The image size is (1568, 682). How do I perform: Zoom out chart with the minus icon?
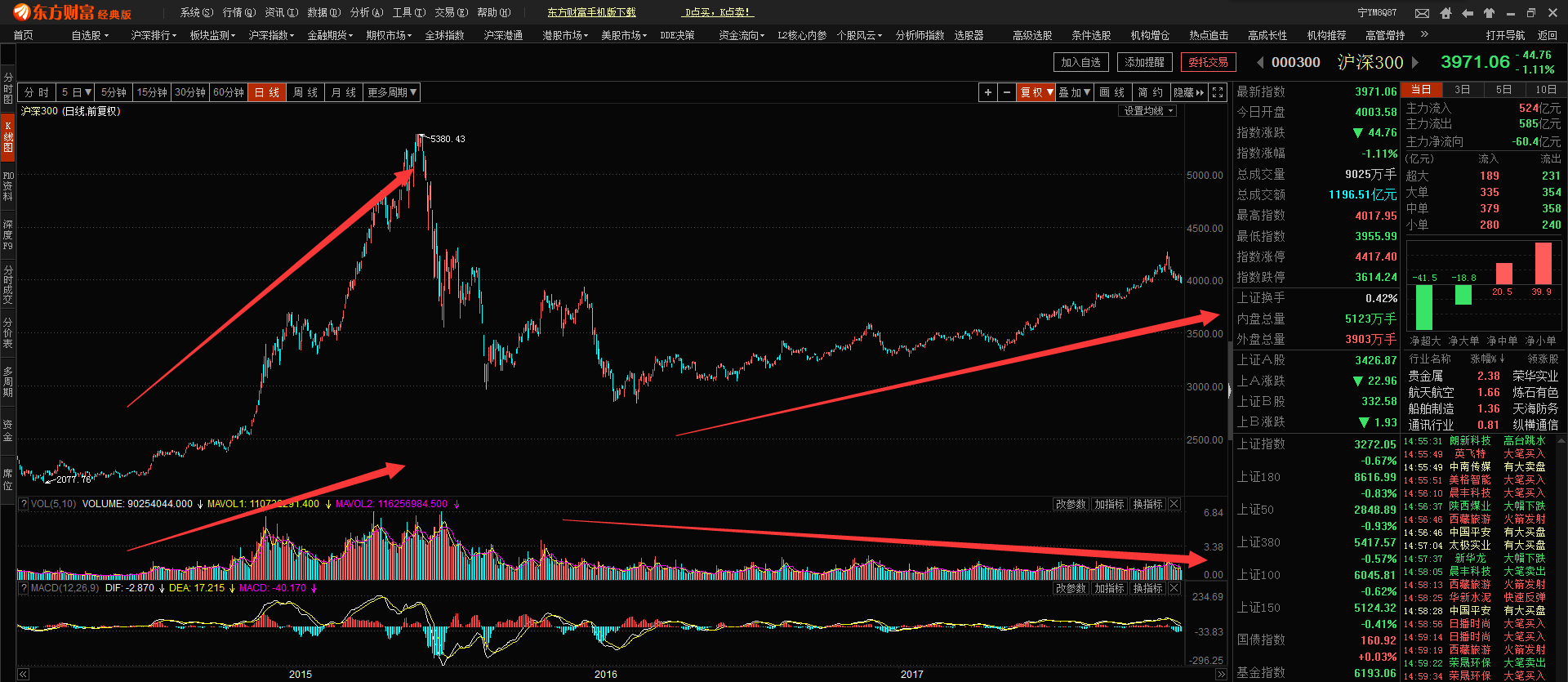point(1007,92)
